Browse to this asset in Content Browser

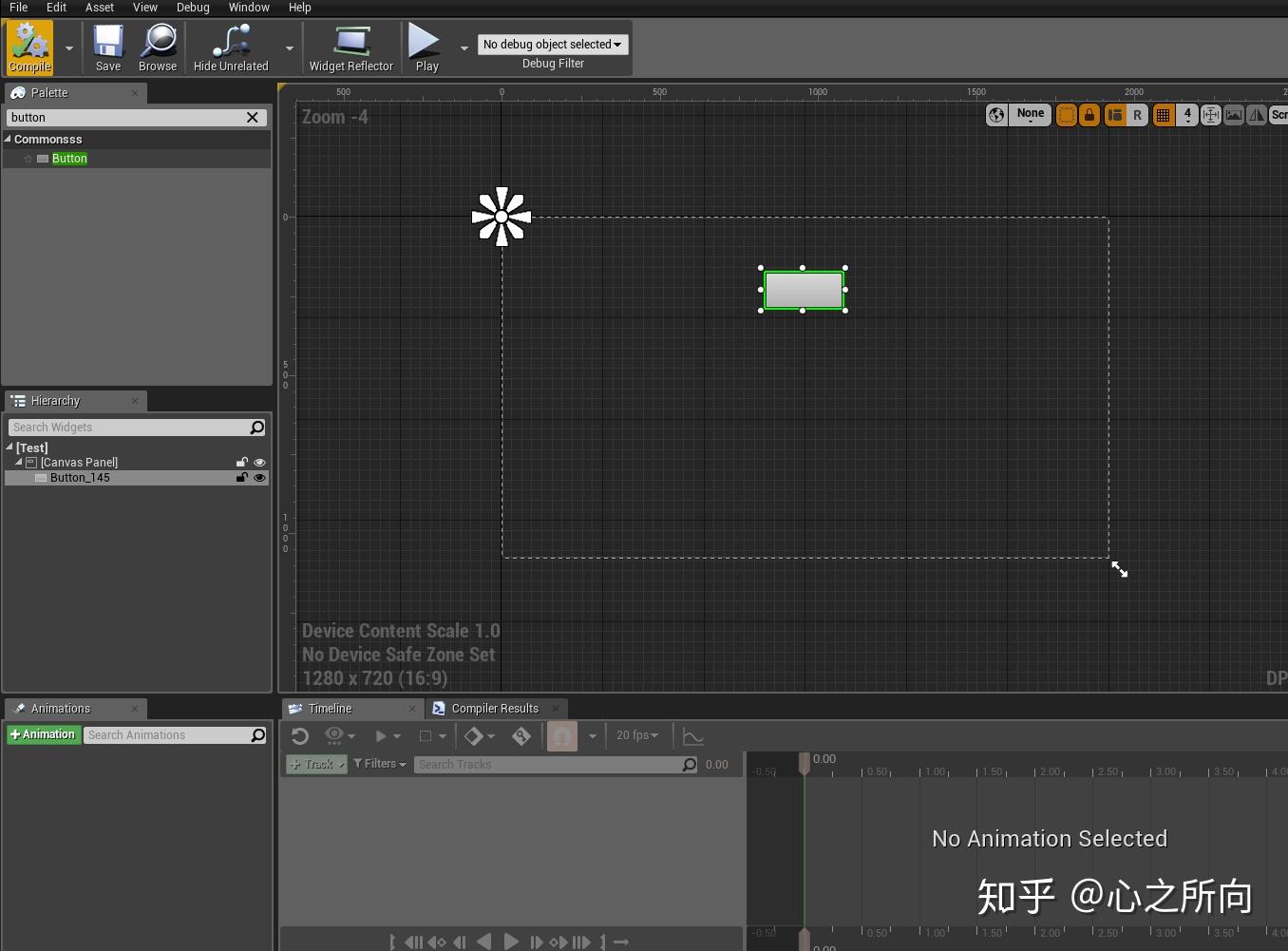click(x=158, y=47)
